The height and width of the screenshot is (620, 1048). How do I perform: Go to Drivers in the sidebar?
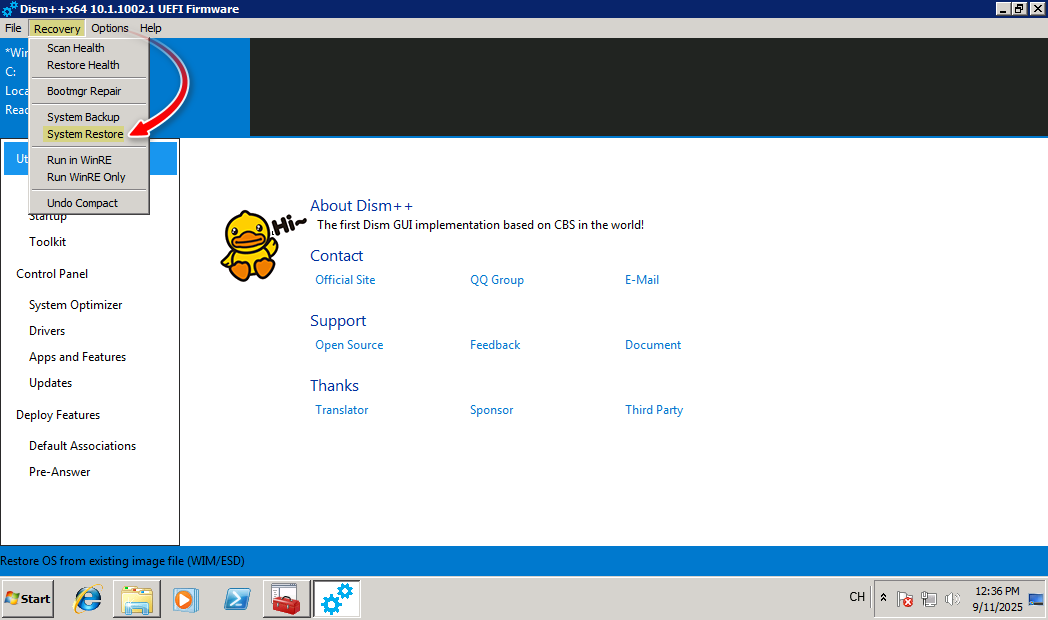[x=47, y=331]
